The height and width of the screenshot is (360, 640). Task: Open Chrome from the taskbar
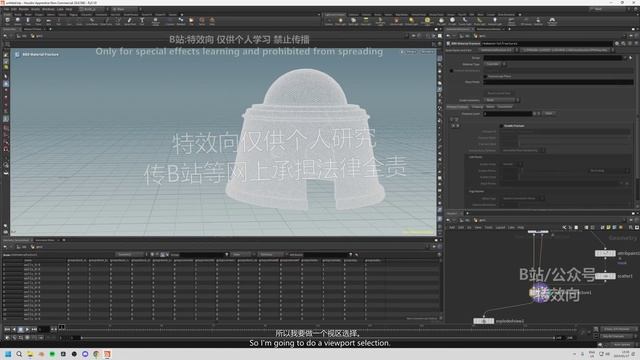(x=96, y=354)
